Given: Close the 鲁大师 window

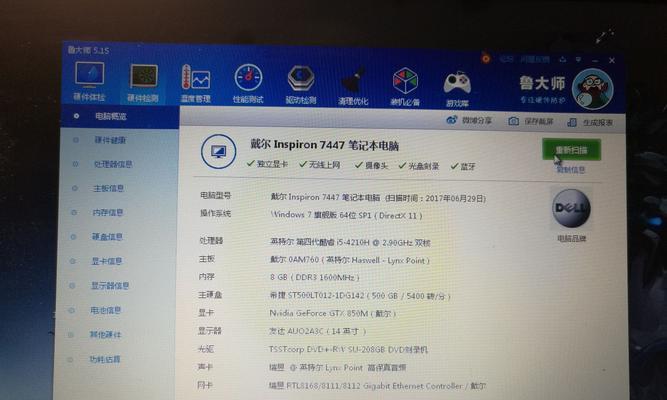Looking at the screenshot, I should coord(611,61).
